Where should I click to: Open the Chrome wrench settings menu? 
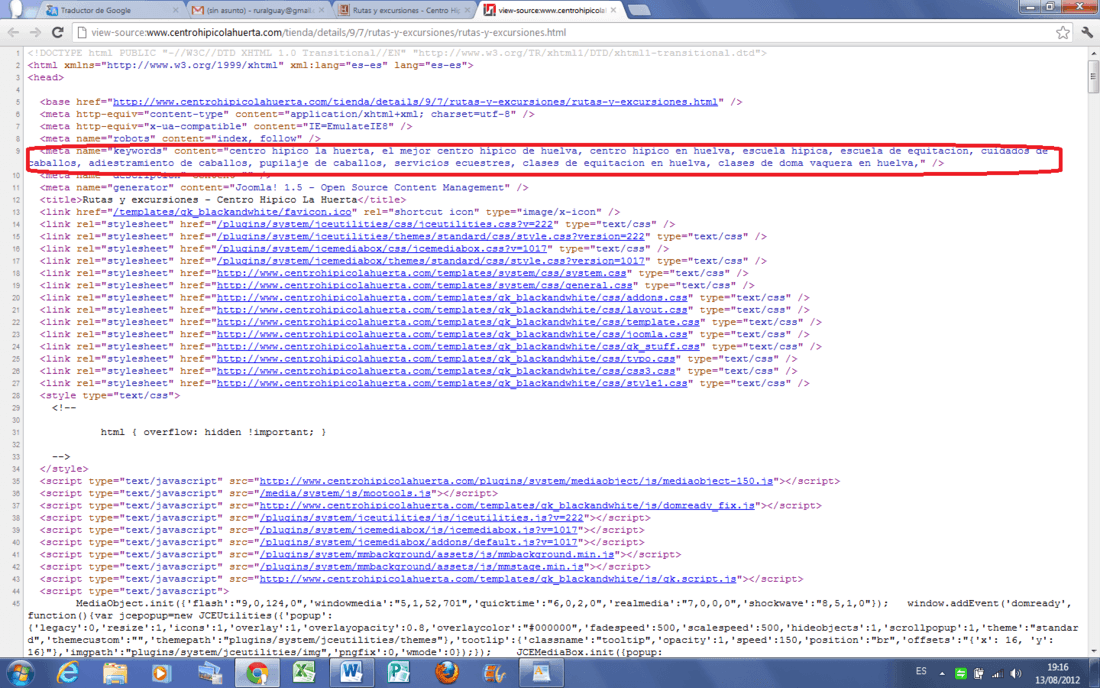pyautogui.click(x=1087, y=32)
